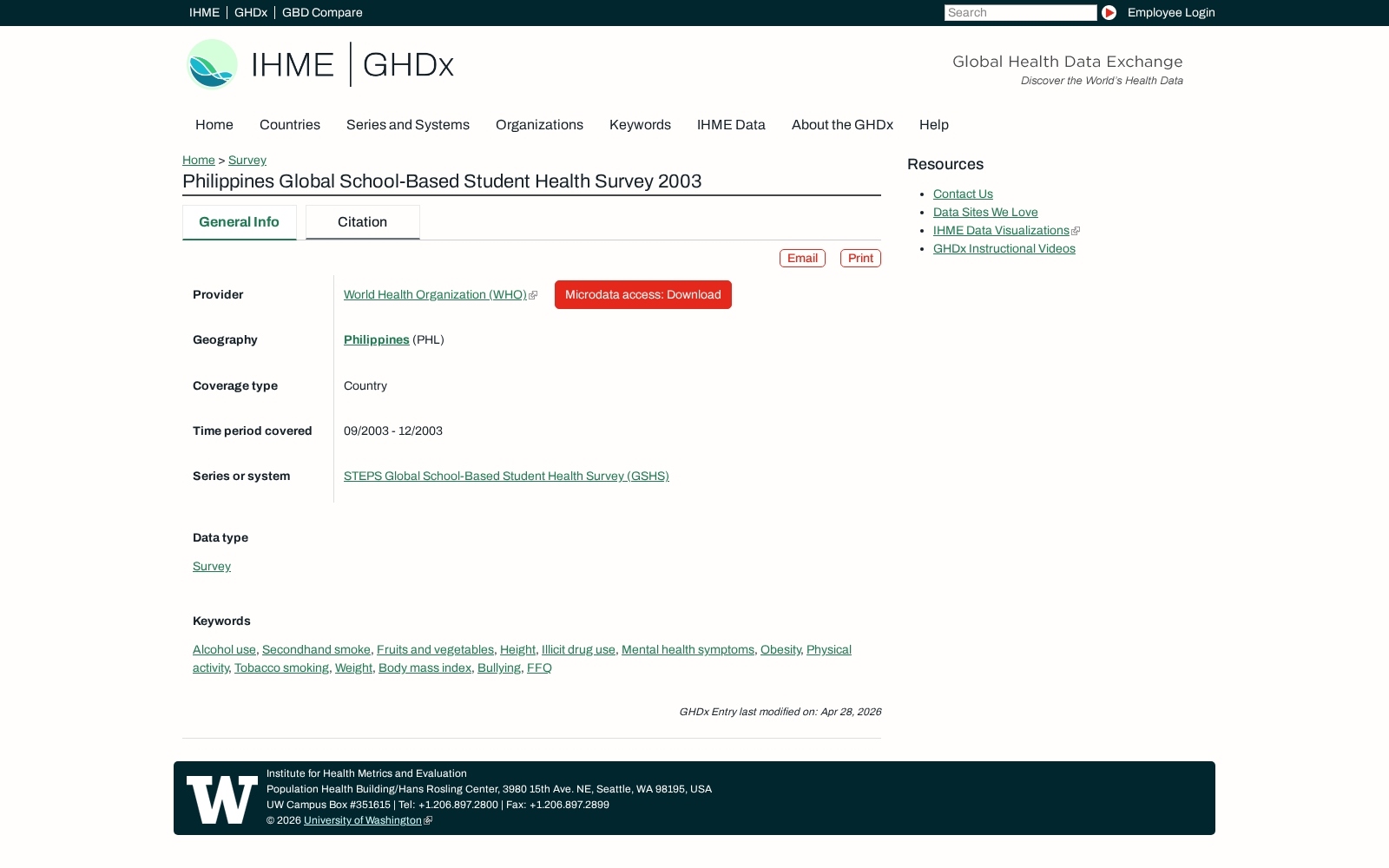This screenshot has height=868, width=1389.
Task: Open Data Sites We Love link
Action: coord(985,213)
